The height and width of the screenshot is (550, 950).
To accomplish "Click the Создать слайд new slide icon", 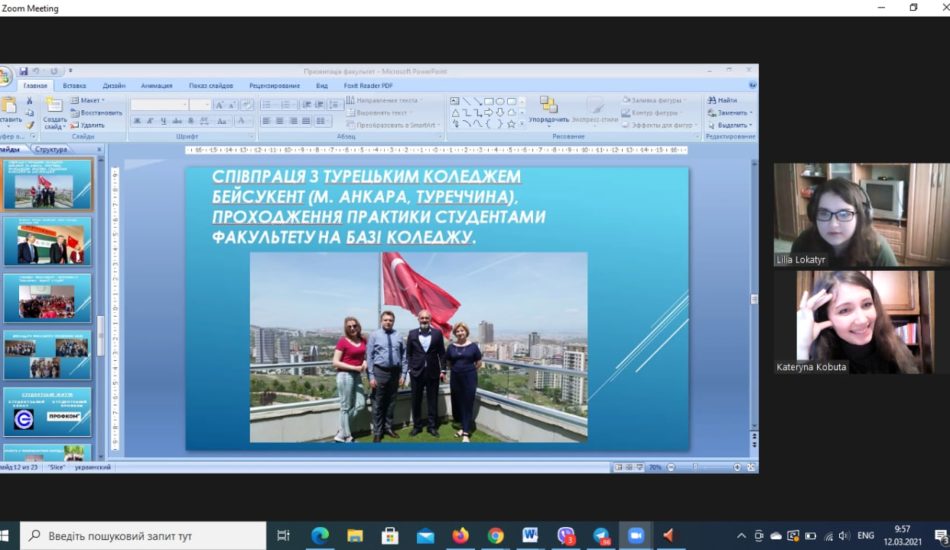I will [54, 113].
